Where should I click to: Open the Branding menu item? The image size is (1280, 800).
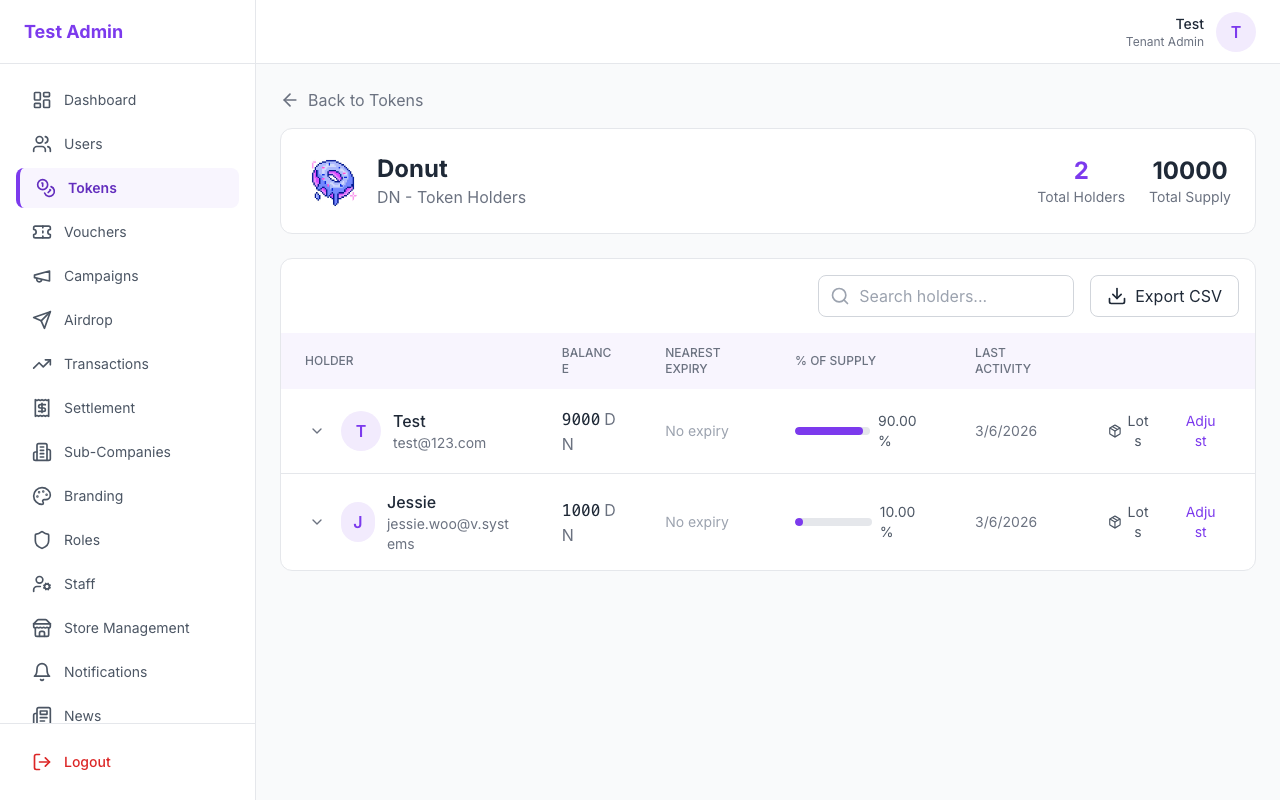(92, 496)
